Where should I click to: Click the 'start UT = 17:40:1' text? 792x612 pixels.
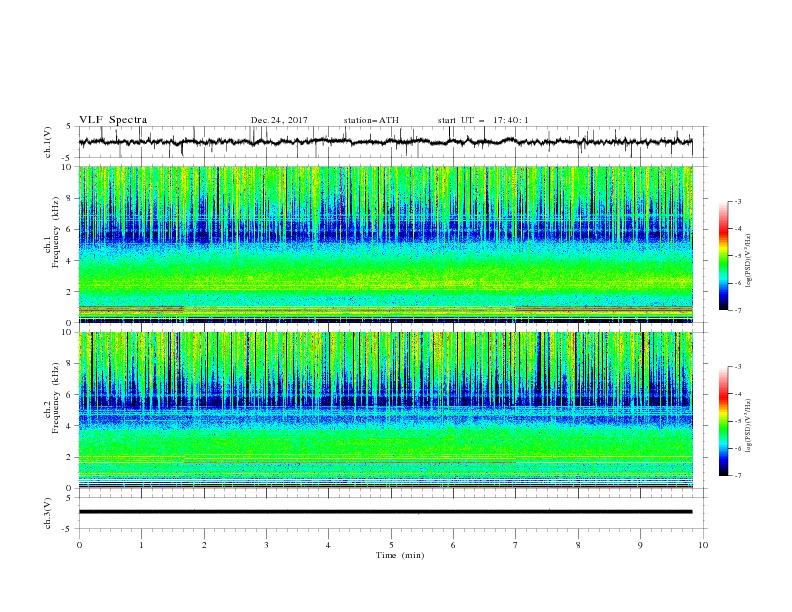(483, 120)
